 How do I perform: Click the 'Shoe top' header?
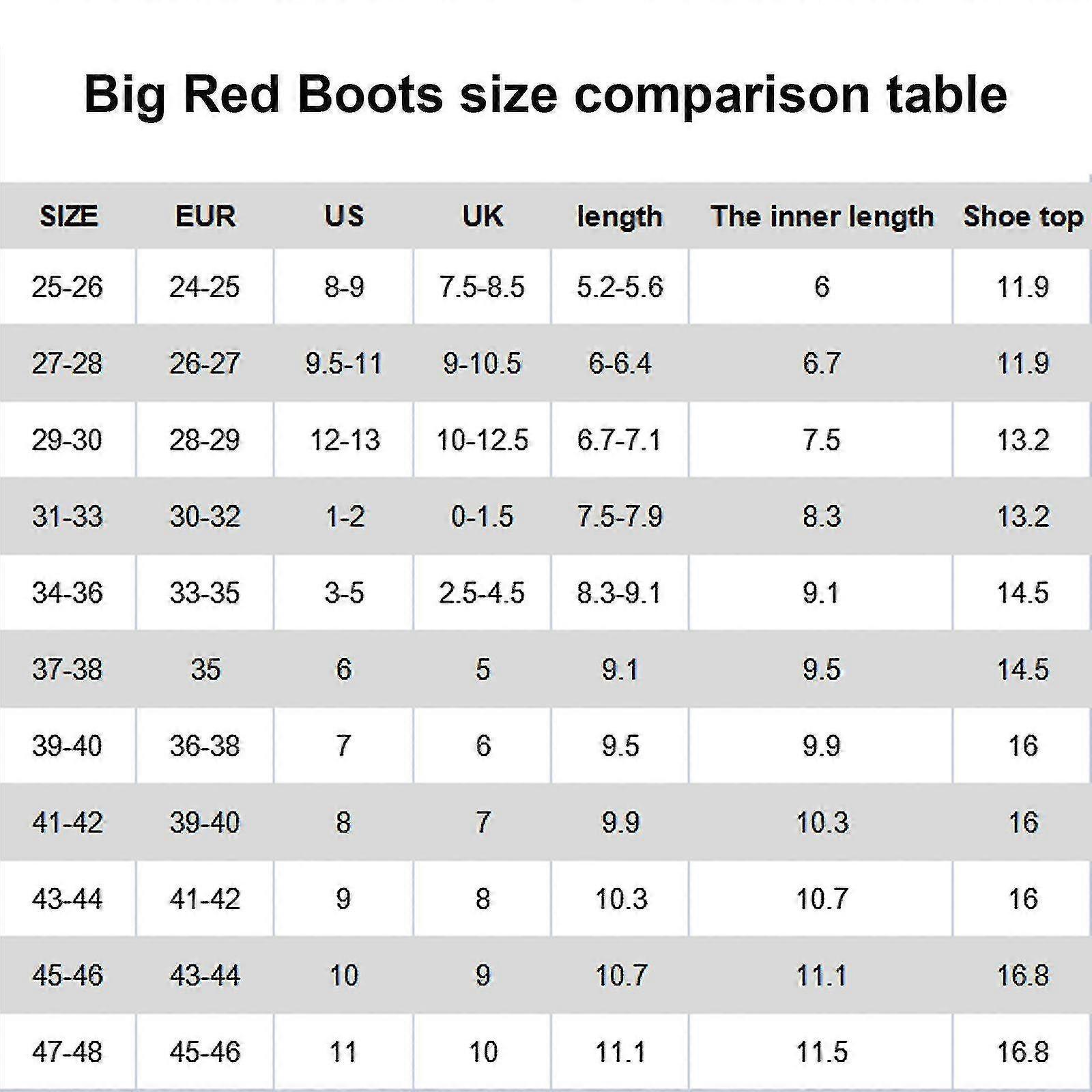1023,216
